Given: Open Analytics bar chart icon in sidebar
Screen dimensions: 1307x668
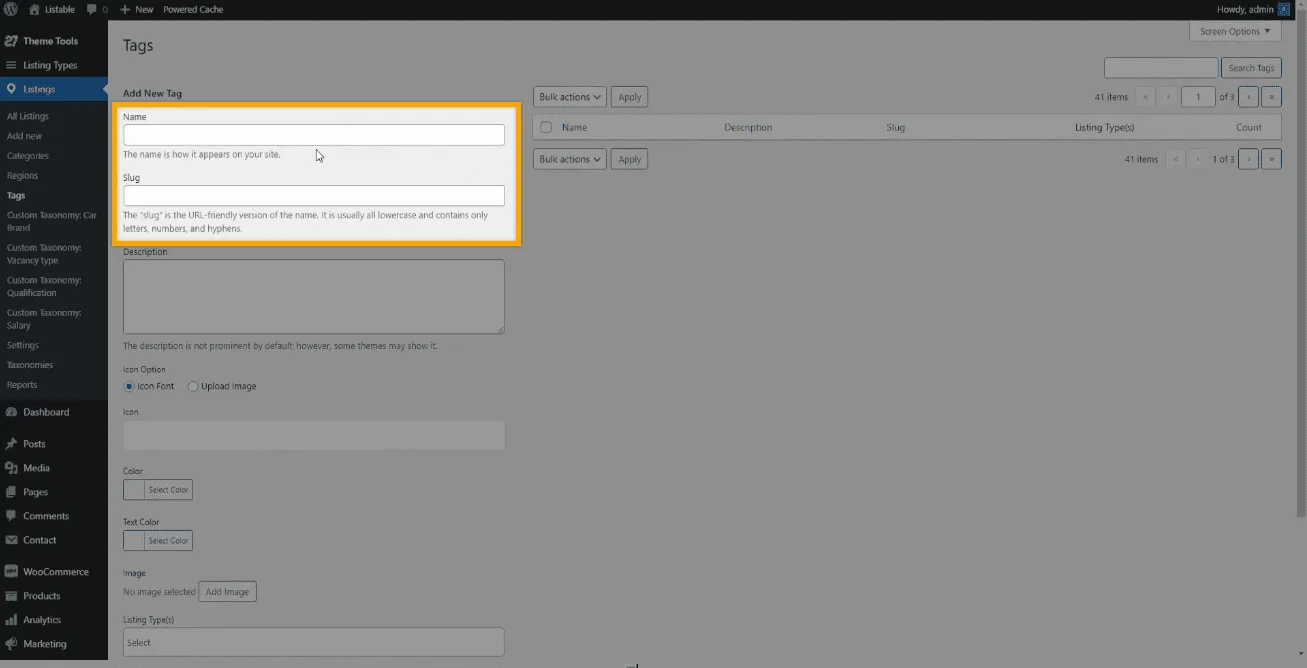Looking at the screenshot, I should point(11,620).
